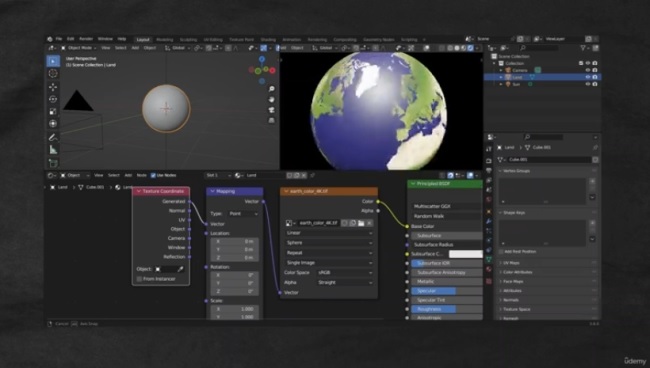Open the Render menu
Image resolution: width=650 pixels, height=368 pixels.
pos(86,39)
